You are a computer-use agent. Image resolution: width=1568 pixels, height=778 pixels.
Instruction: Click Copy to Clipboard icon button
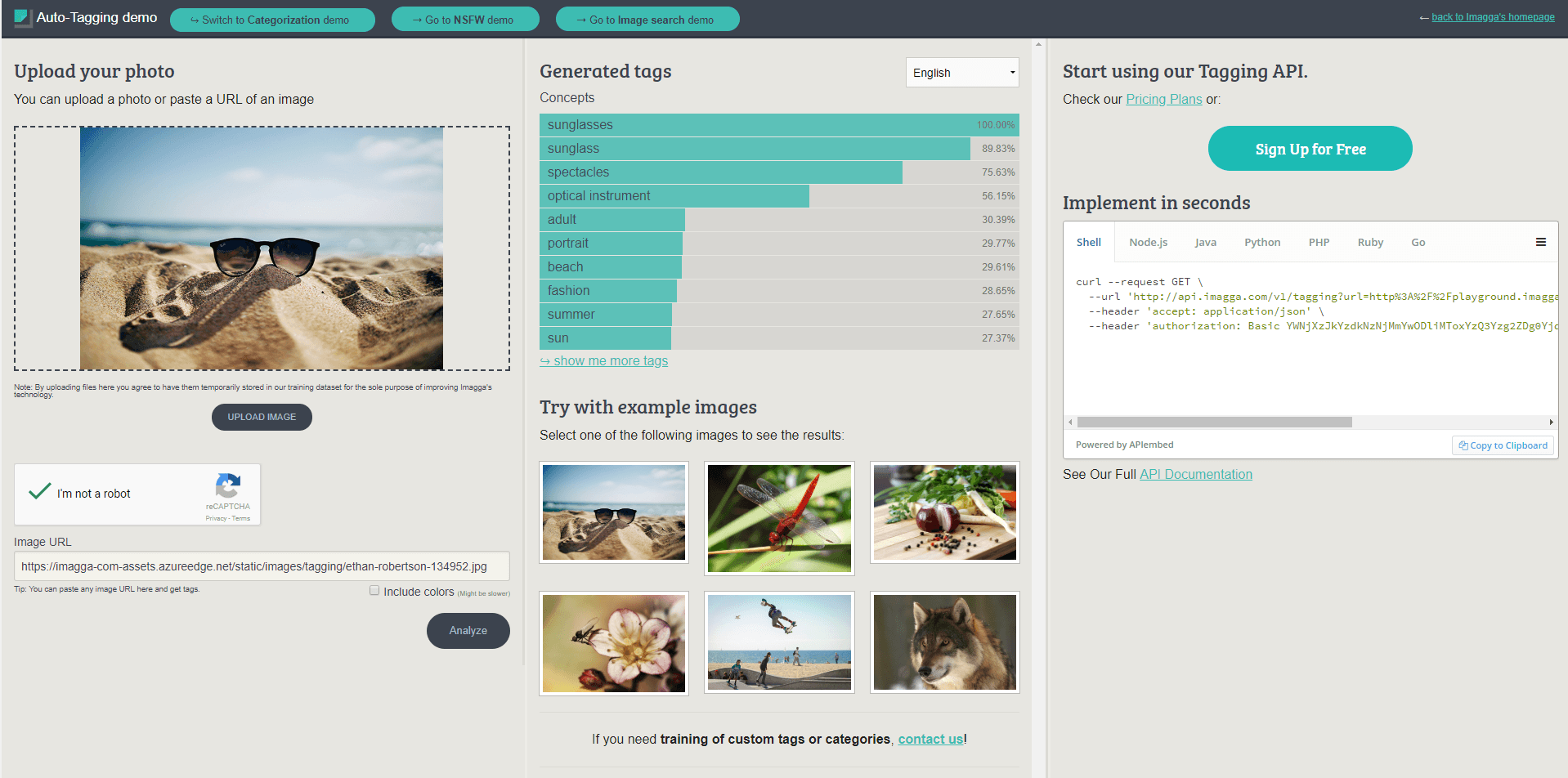pyautogui.click(x=1503, y=445)
